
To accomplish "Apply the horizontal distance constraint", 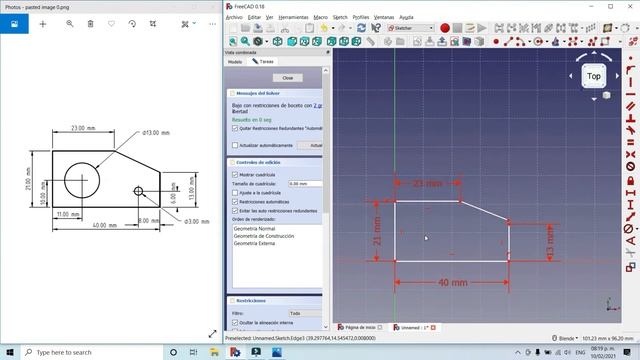I will pos(631,192).
